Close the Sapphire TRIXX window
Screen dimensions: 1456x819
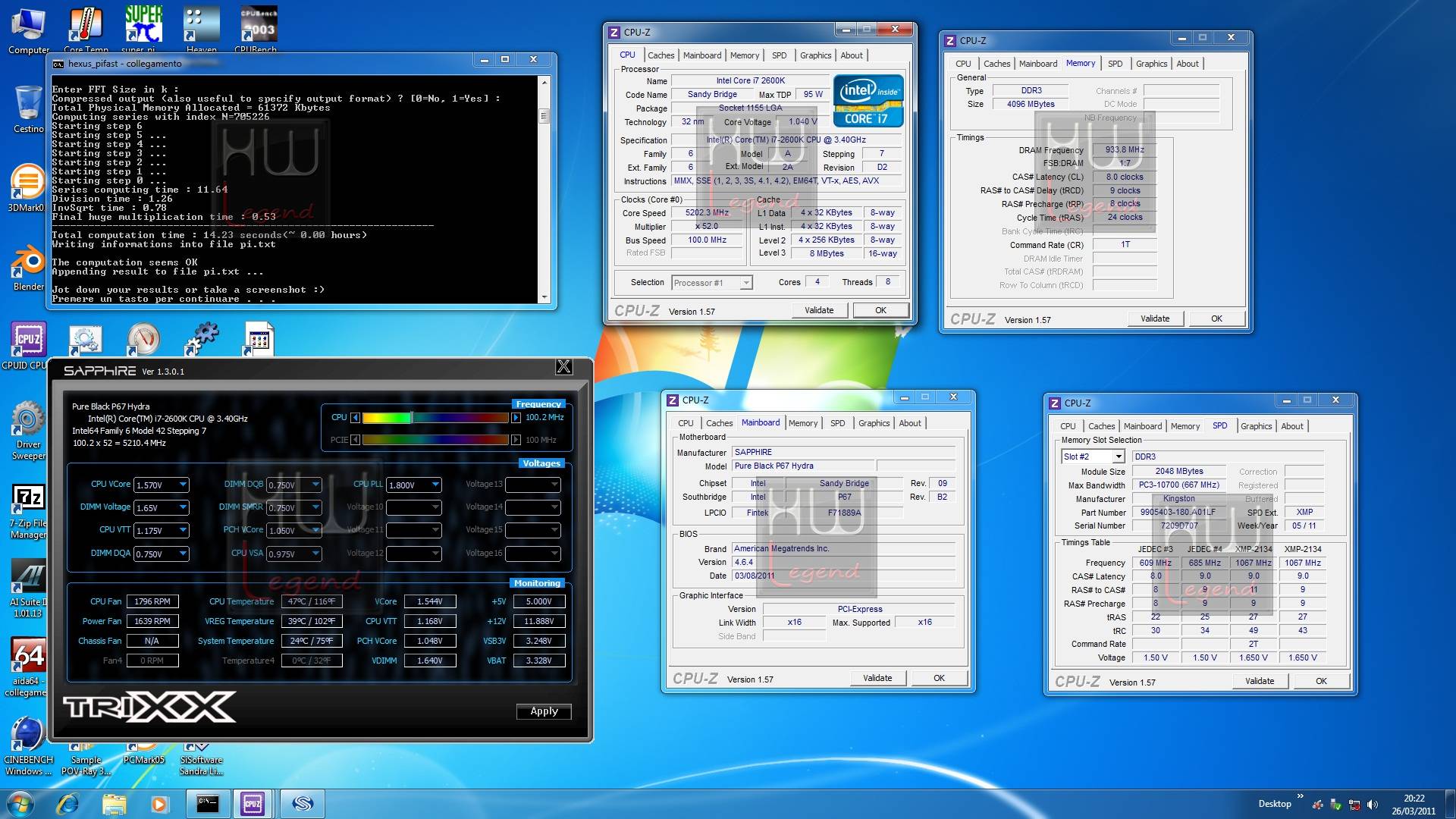[563, 367]
